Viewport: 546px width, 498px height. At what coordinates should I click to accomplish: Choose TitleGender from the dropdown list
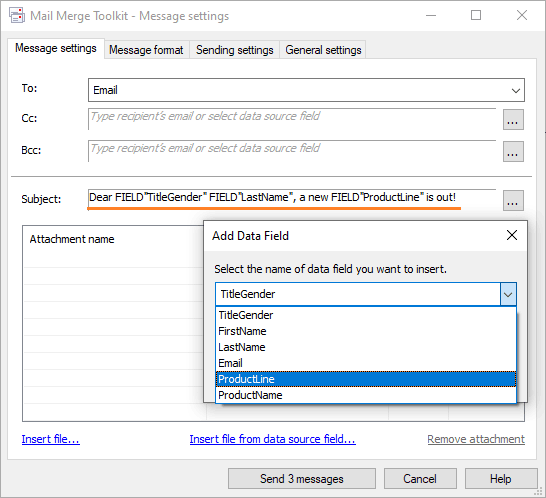tap(366, 315)
